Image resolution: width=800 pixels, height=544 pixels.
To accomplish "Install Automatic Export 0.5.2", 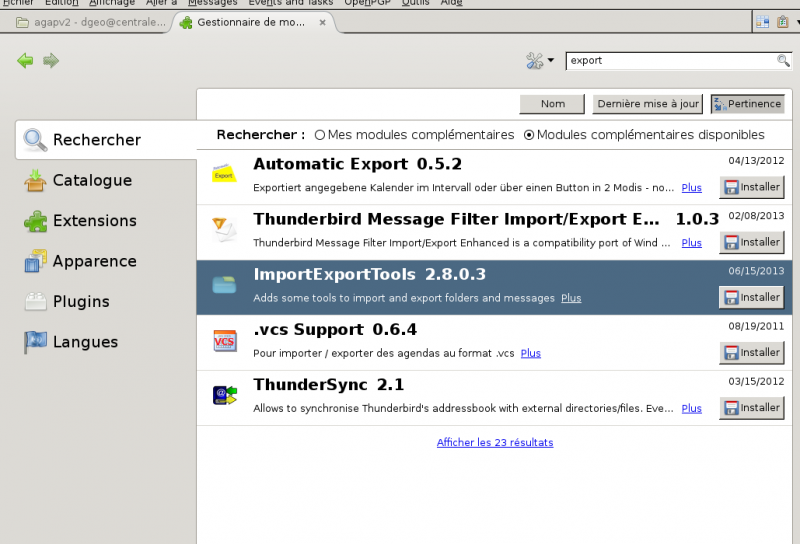I will pos(752,187).
